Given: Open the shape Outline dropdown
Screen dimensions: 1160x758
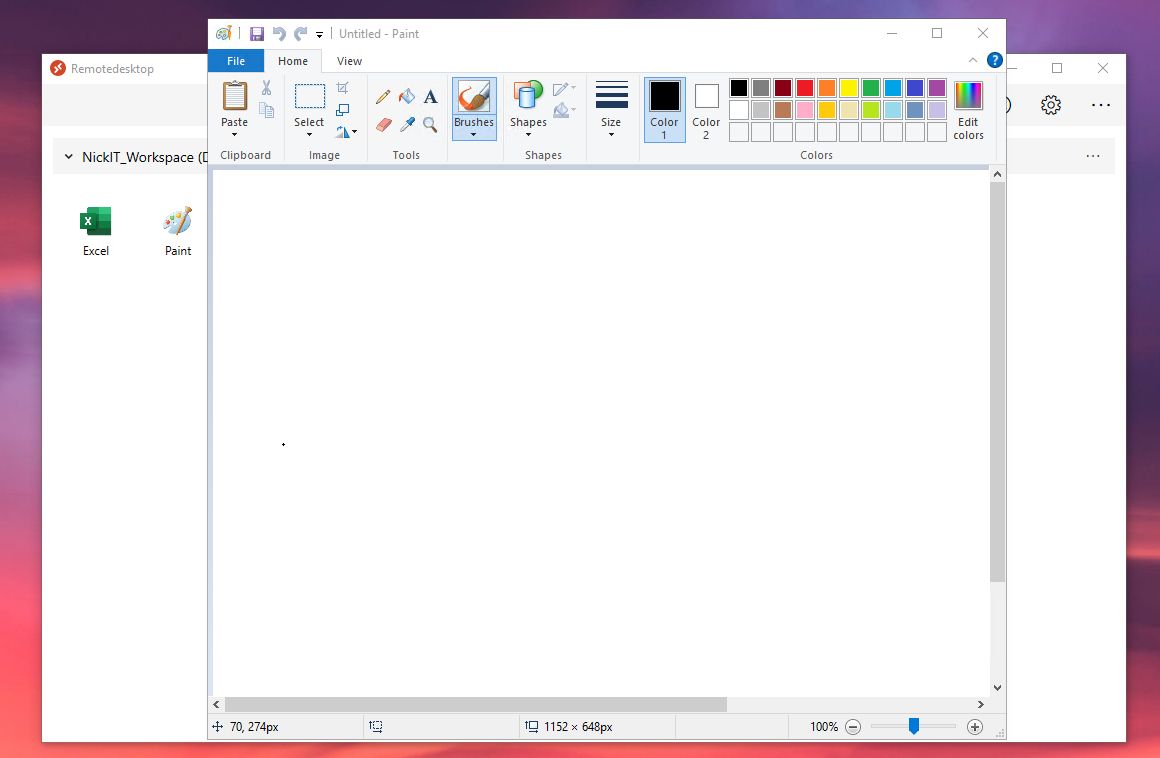Looking at the screenshot, I should coord(564,89).
